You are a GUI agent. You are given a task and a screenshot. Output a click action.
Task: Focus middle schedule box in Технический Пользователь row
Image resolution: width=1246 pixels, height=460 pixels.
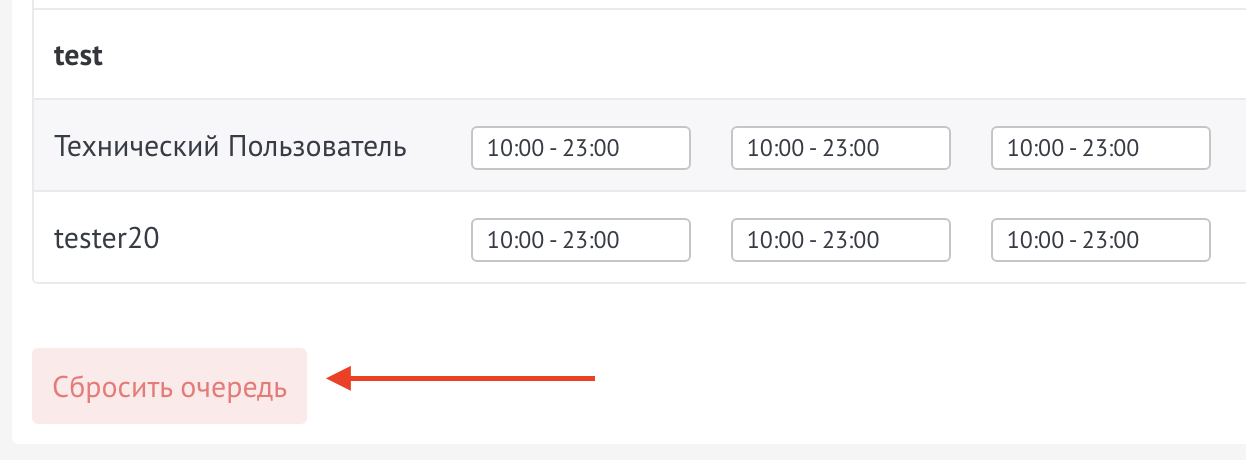click(x=840, y=148)
